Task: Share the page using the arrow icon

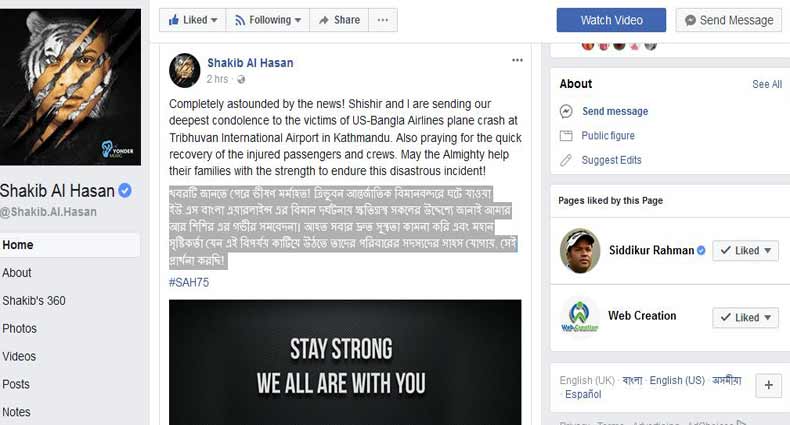Action: coord(323,20)
